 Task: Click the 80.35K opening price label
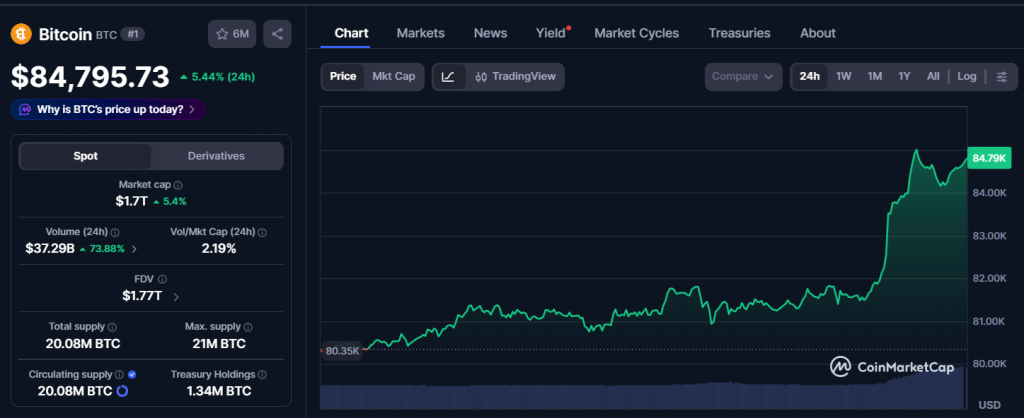[x=342, y=351]
